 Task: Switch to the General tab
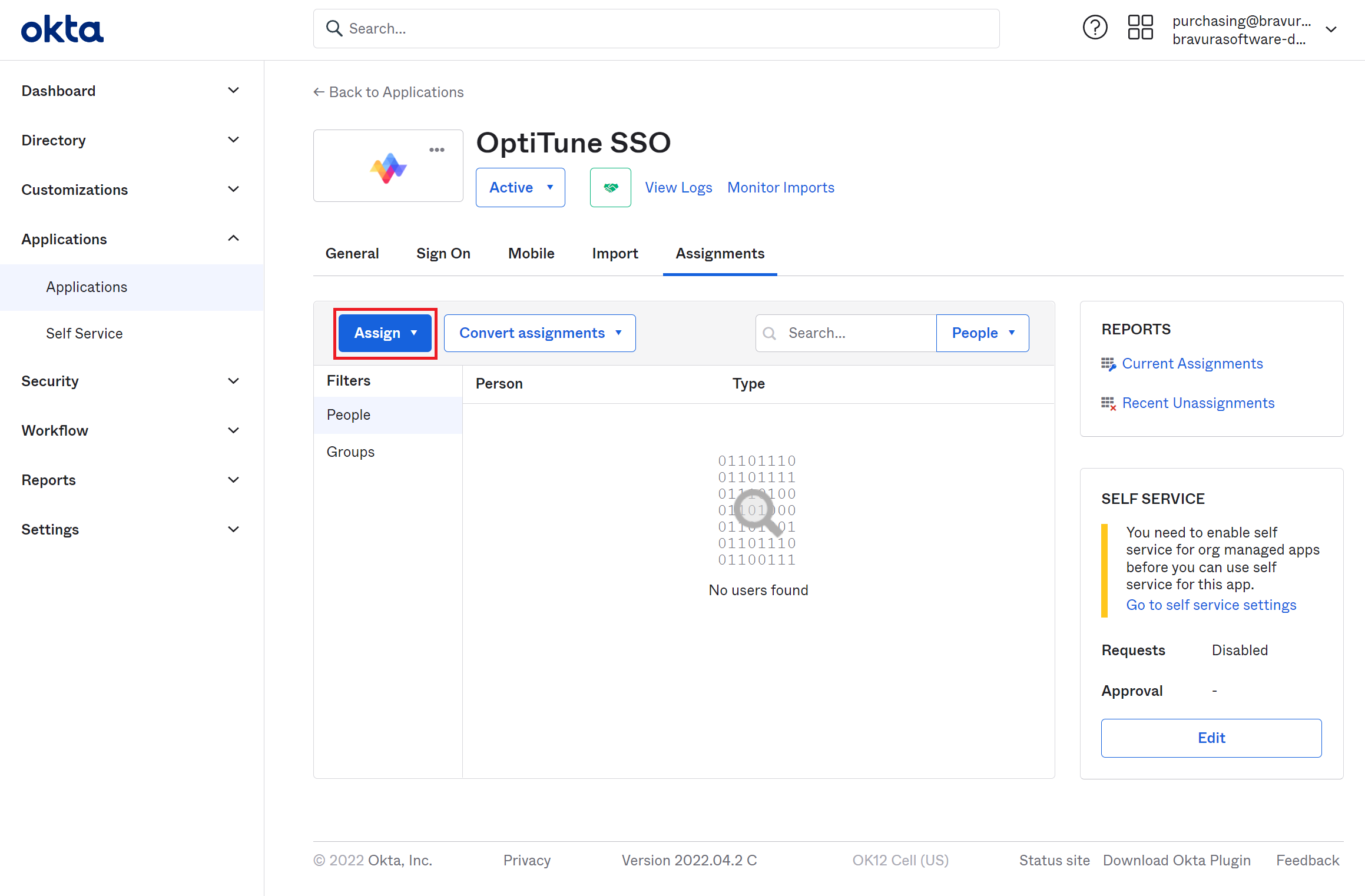[352, 253]
